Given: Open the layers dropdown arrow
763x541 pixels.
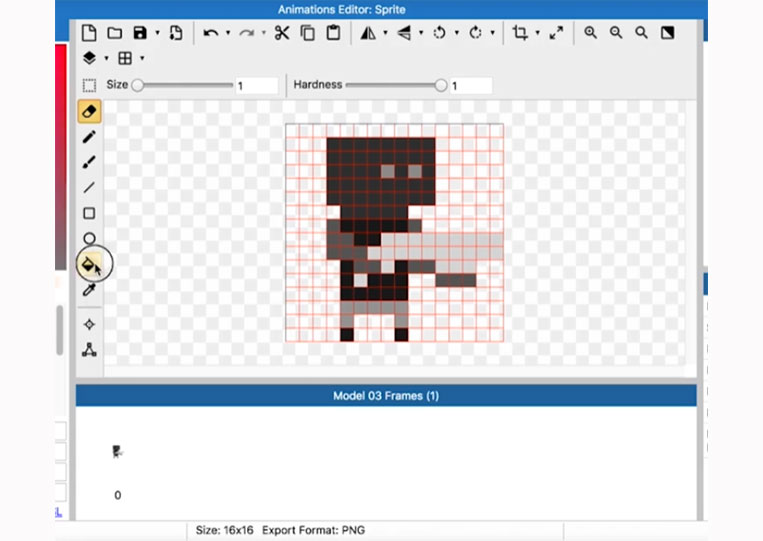Looking at the screenshot, I should (106, 58).
